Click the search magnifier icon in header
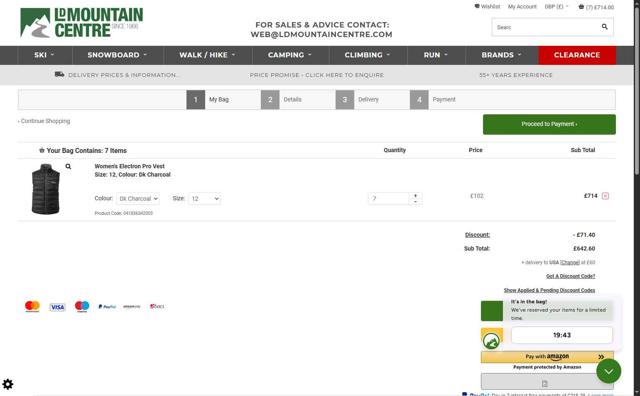640x396 pixels. point(604,27)
